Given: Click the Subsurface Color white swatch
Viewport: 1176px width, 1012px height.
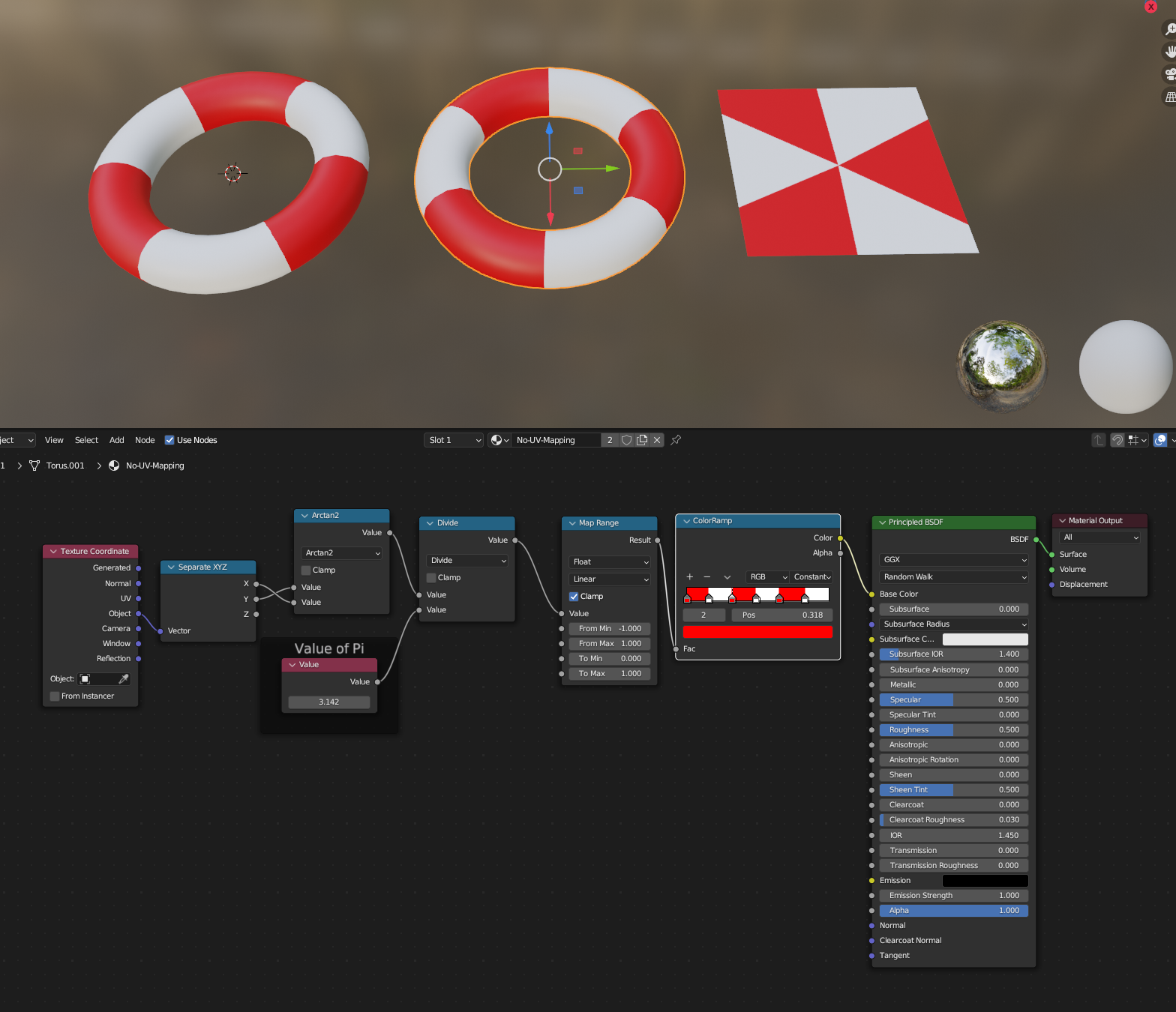Looking at the screenshot, I should tap(985, 639).
